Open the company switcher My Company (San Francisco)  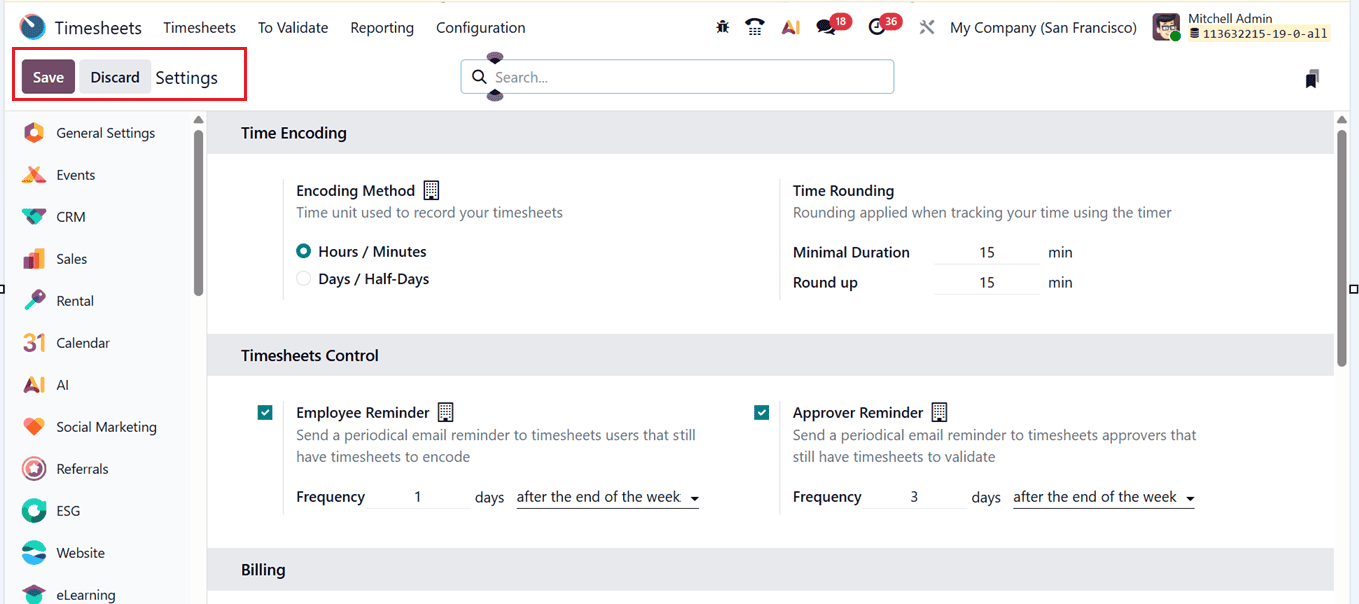pyautogui.click(x=1043, y=28)
